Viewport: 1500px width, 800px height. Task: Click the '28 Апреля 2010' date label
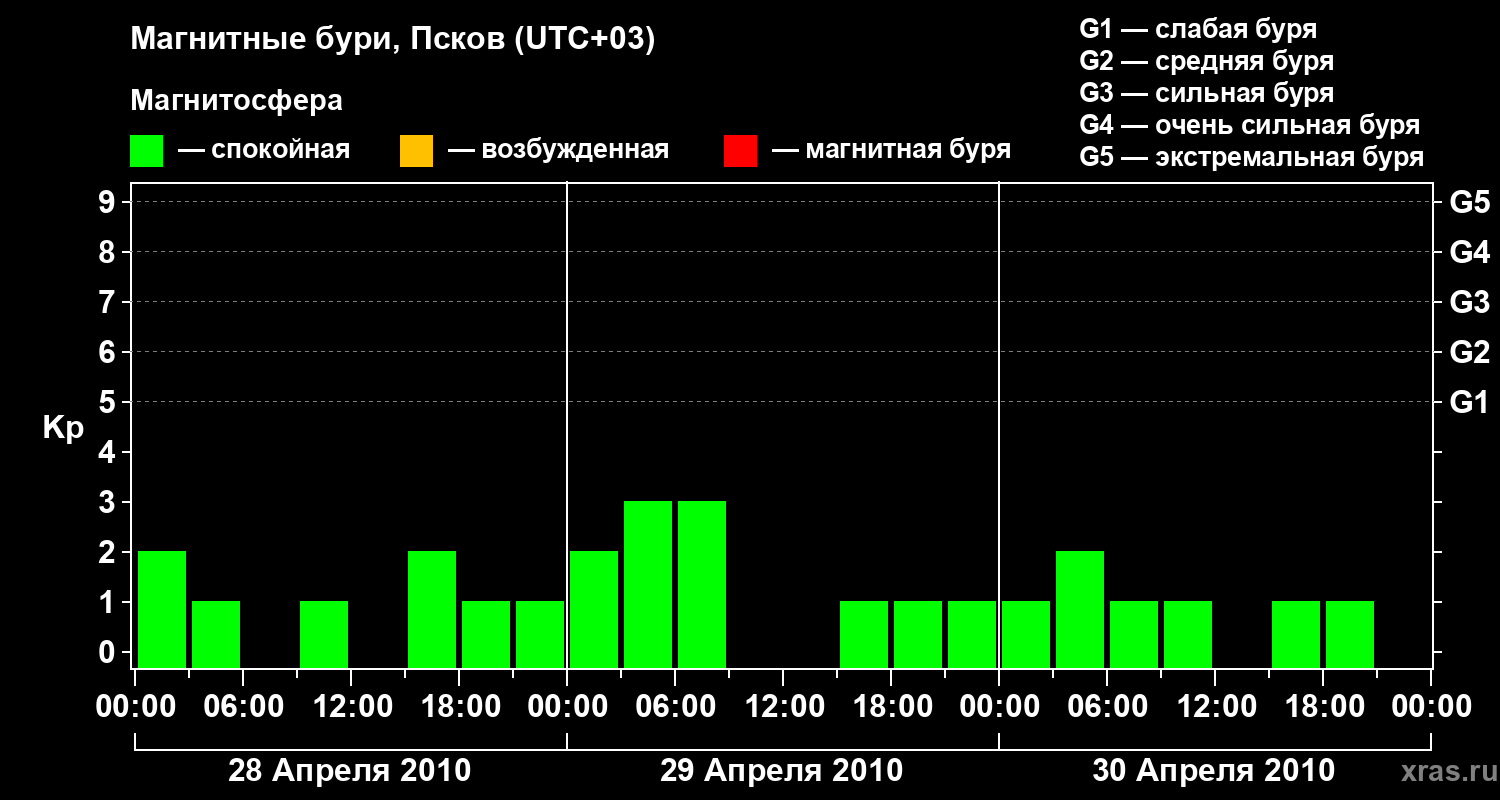pos(349,771)
